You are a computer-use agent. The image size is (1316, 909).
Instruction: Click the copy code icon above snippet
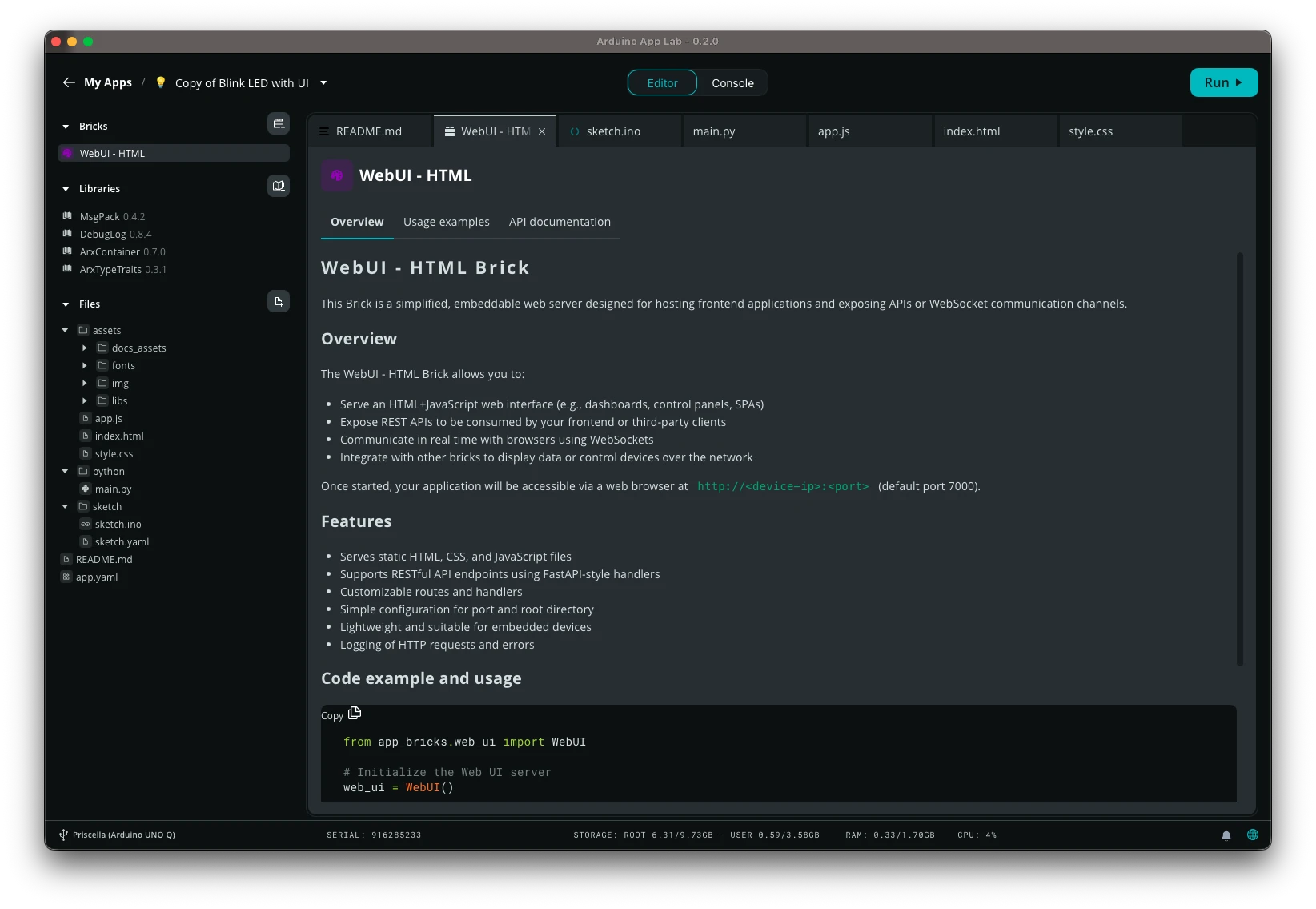coord(355,713)
